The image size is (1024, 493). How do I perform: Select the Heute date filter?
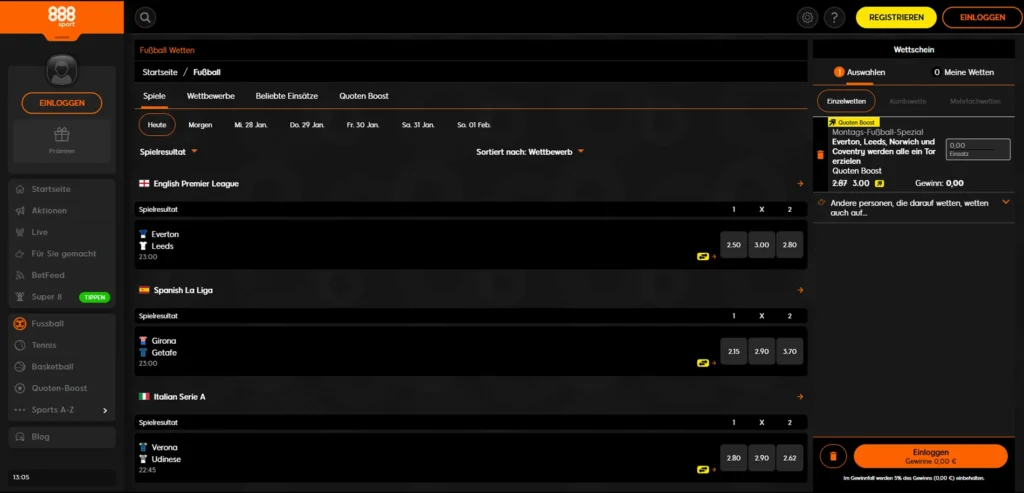point(157,125)
